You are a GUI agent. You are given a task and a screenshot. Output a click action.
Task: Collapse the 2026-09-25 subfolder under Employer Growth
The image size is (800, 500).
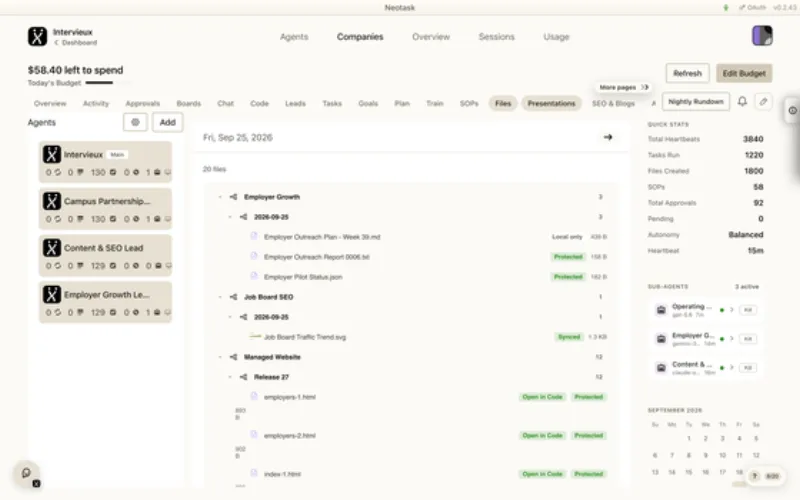(x=230, y=217)
